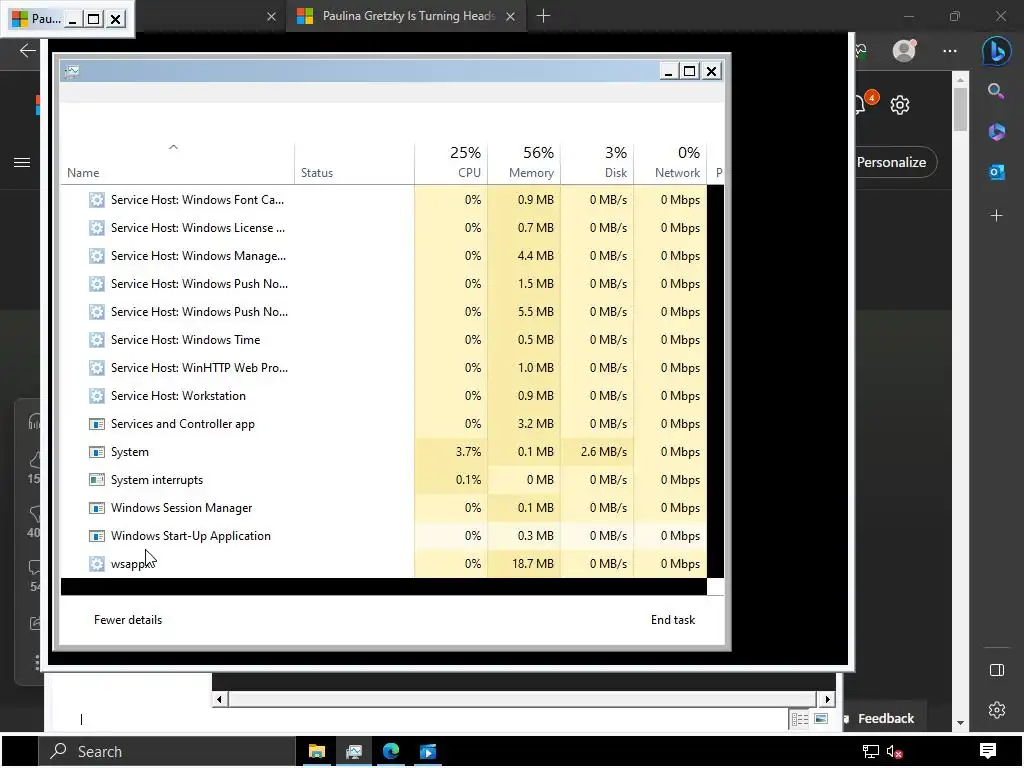
Task: Close the Paulina Gretzky tab
Action: click(x=511, y=16)
